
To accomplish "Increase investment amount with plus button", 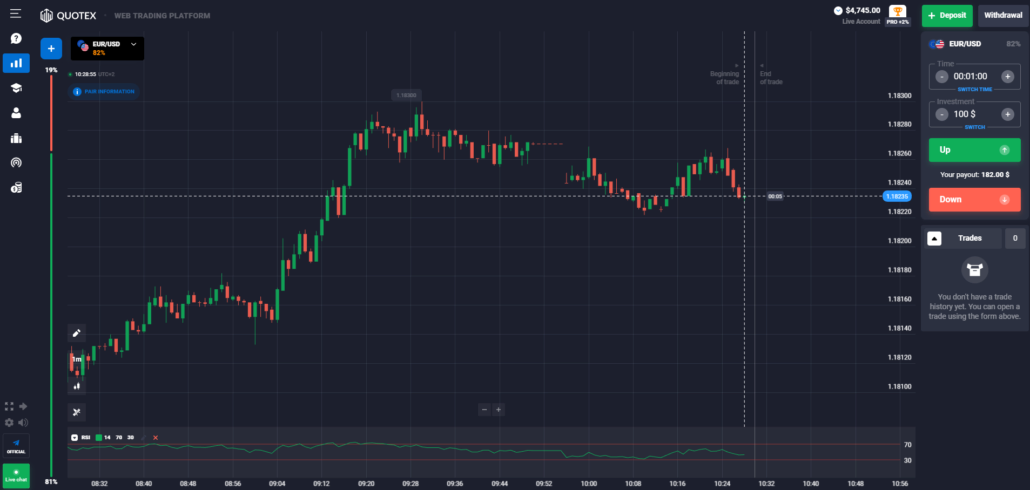I will tap(1007, 114).
